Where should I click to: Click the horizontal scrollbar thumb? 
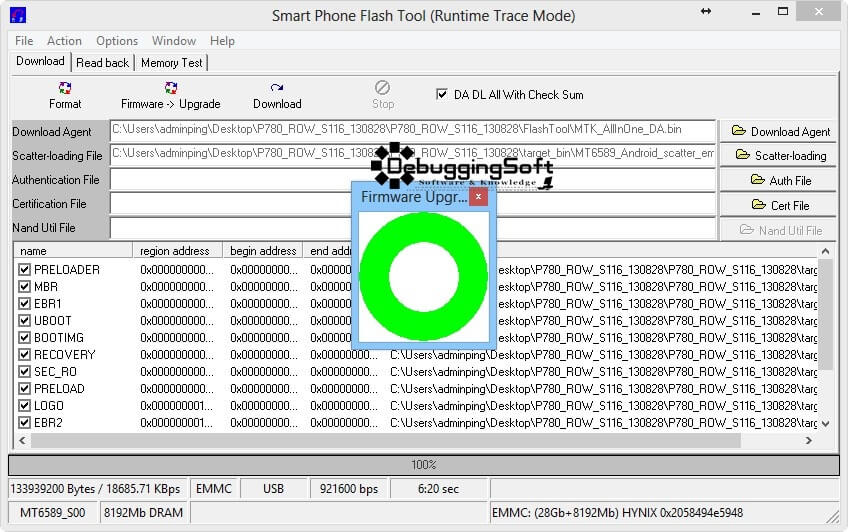(386, 441)
